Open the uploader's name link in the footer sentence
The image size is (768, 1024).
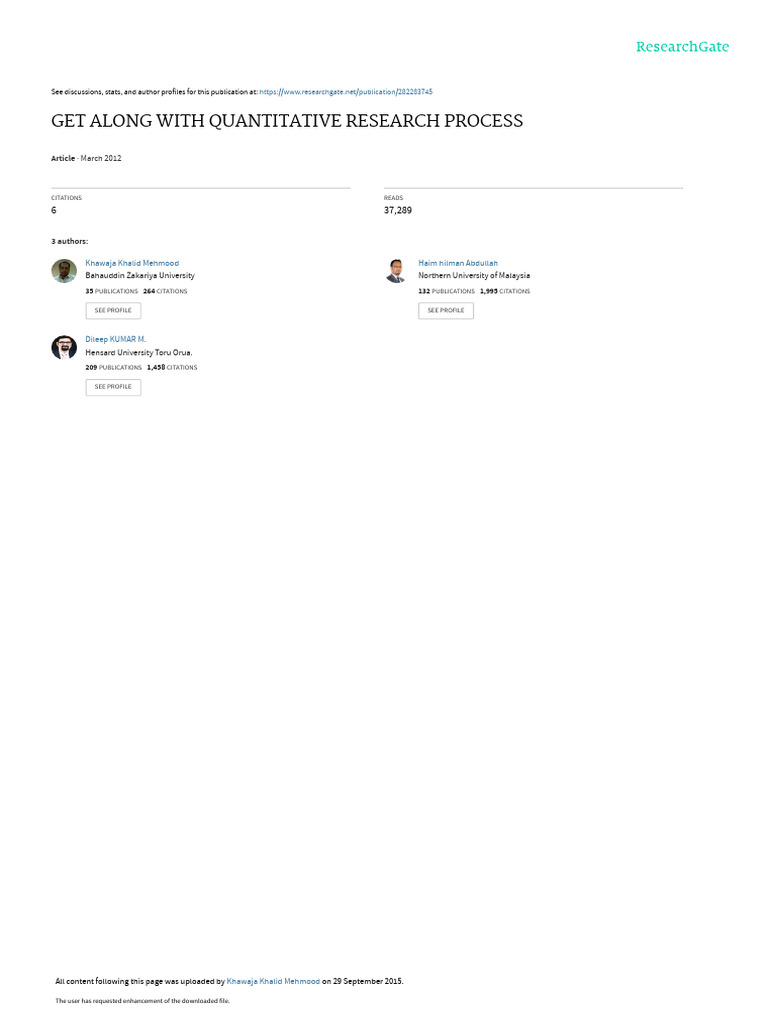coord(273,981)
